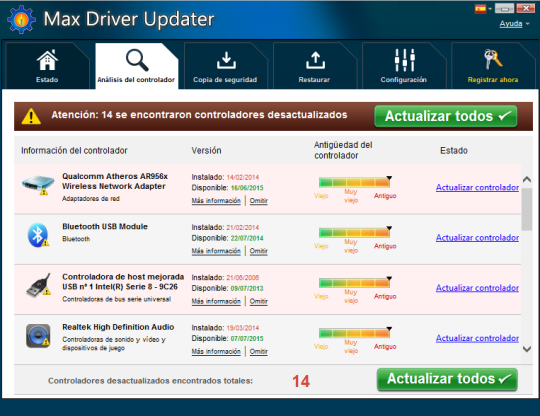Screen dimensions: 540x416
Task: Click the house icon for Estado
Action: [47, 60]
